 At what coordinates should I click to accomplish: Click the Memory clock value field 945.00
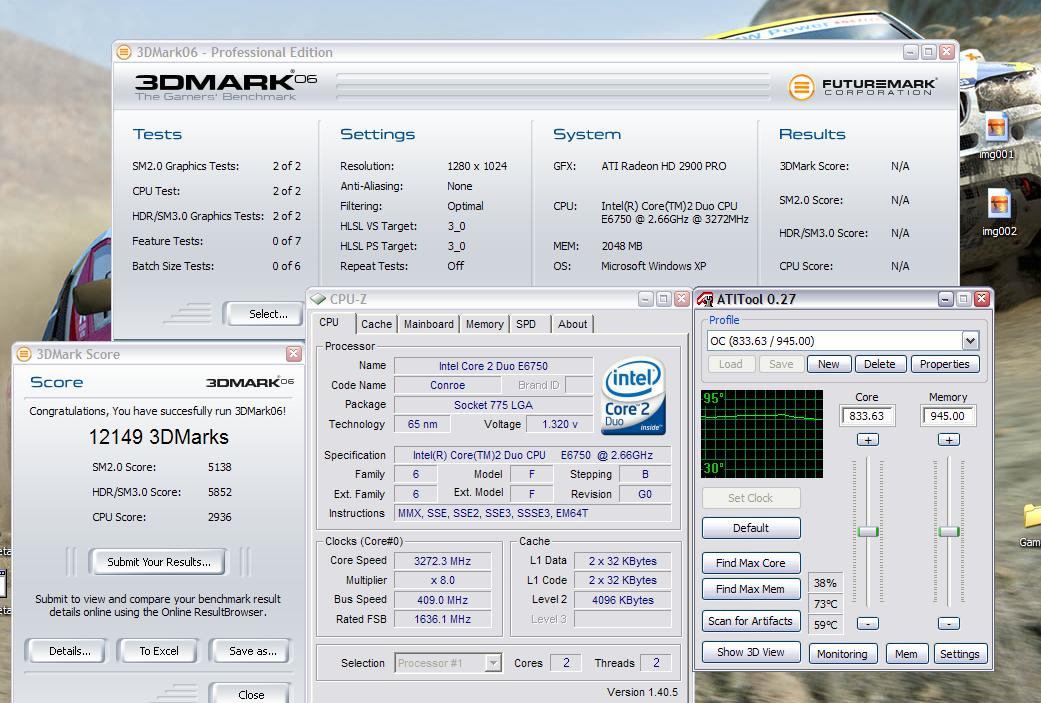[x=948, y=416]
